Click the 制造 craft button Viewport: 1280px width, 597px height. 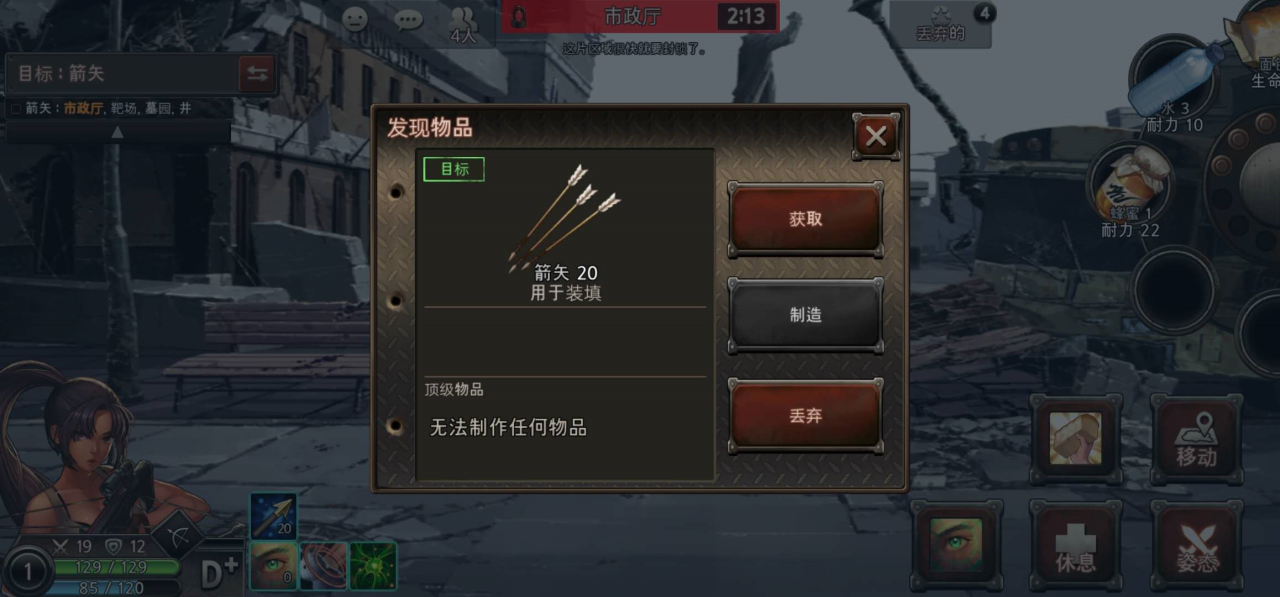point(805,315)
